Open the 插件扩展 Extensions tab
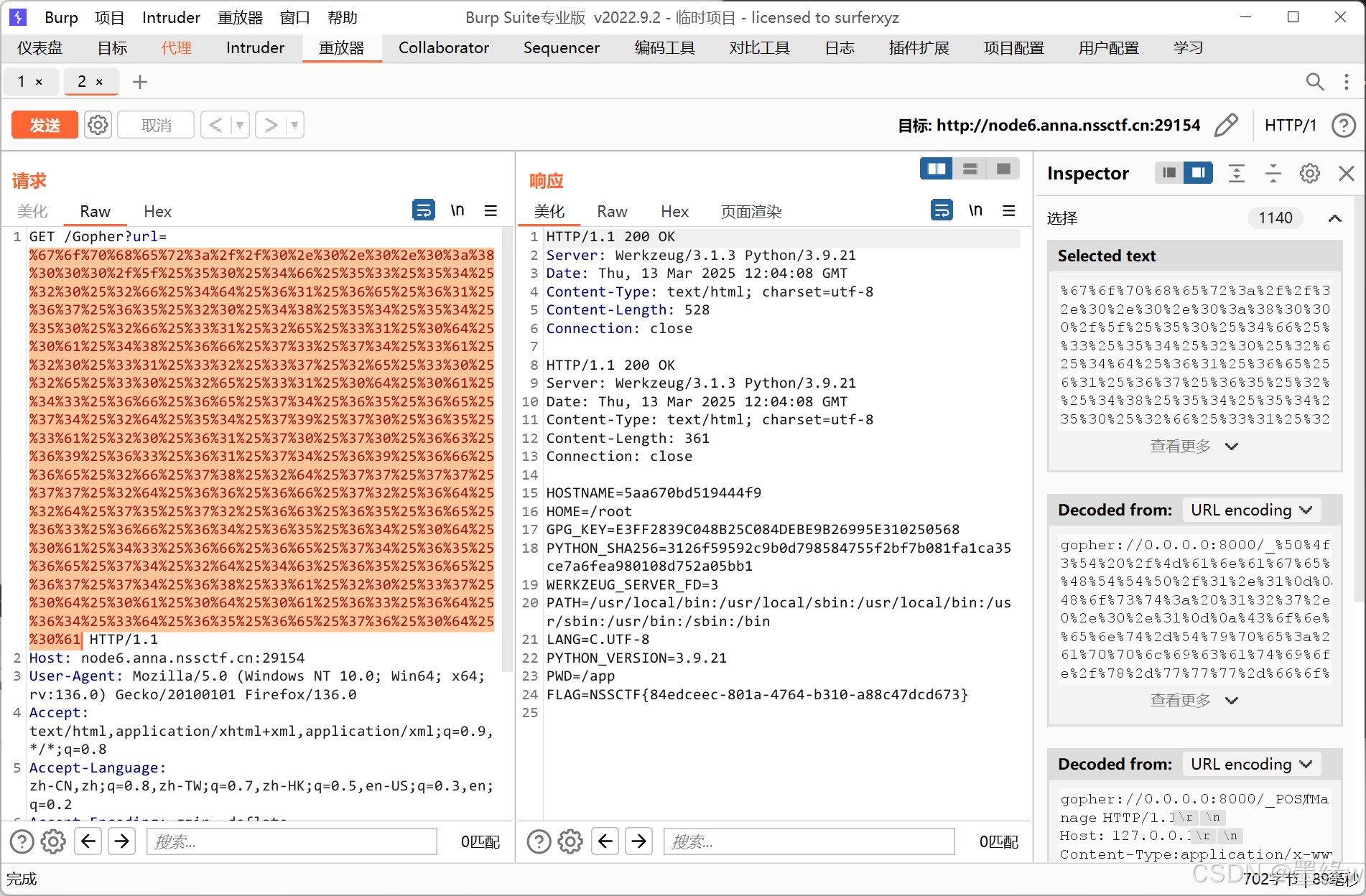This screenshot has height=896, width=1366. click(x=919, y=48)
